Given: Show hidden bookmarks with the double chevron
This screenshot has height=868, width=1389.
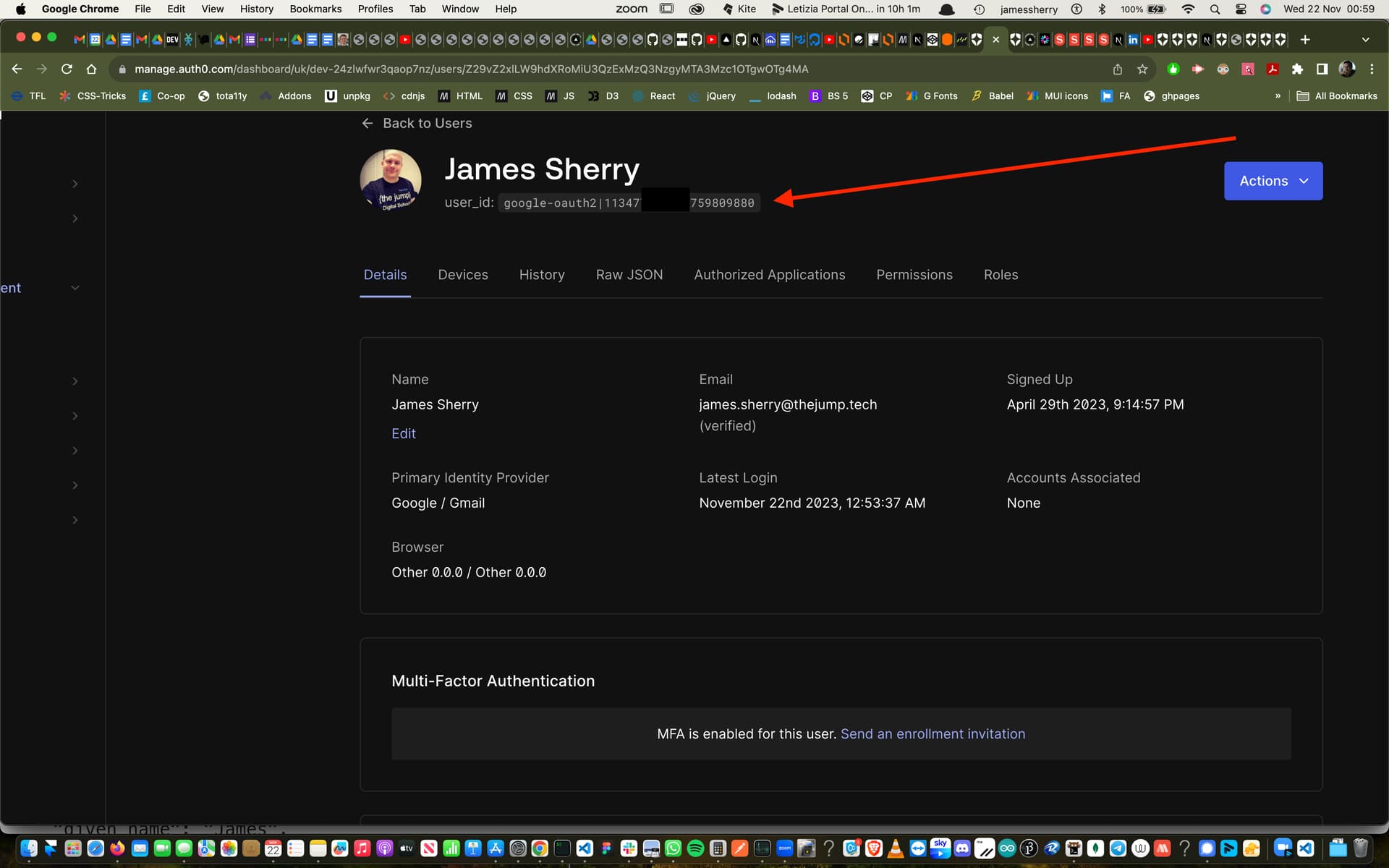Looking at the screenshot, I should click(1278, 96).
